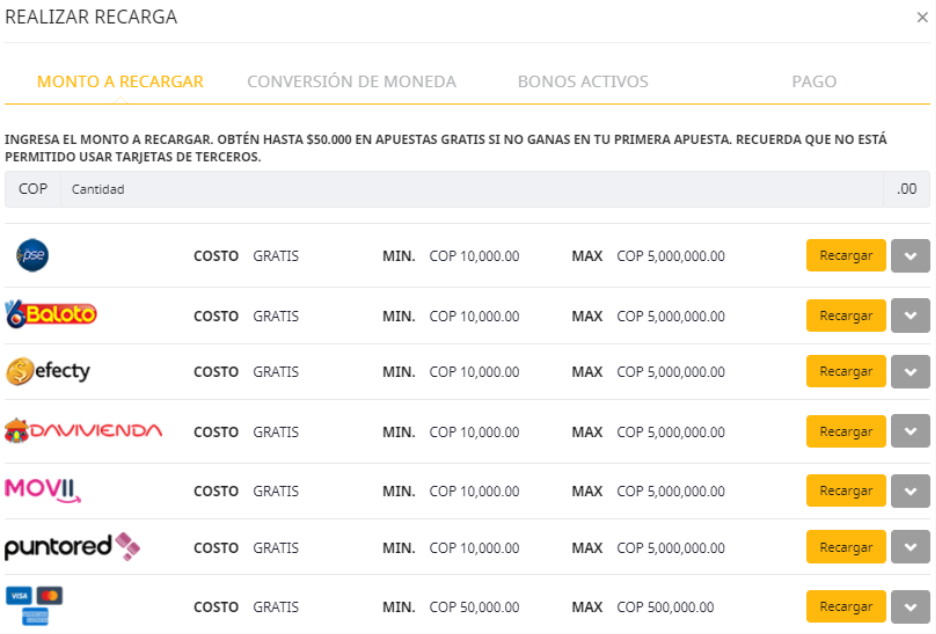Click Recargar for Efecty
Screen dimensions: 936x634
click(846, 371)
